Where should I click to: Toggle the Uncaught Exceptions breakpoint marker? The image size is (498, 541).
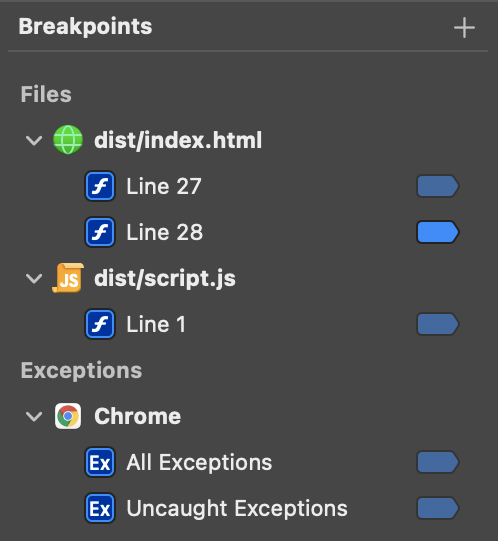pos(438,508)
